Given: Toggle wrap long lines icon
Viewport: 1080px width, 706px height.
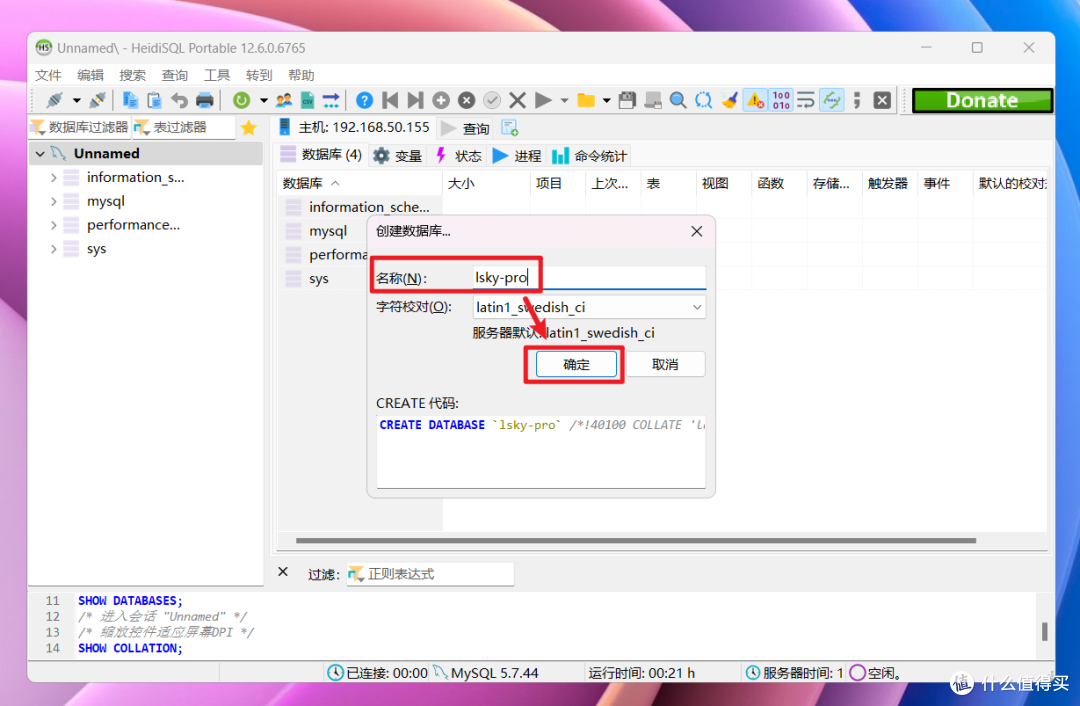Looking at the screenshot, I should (x=806, y=101).
